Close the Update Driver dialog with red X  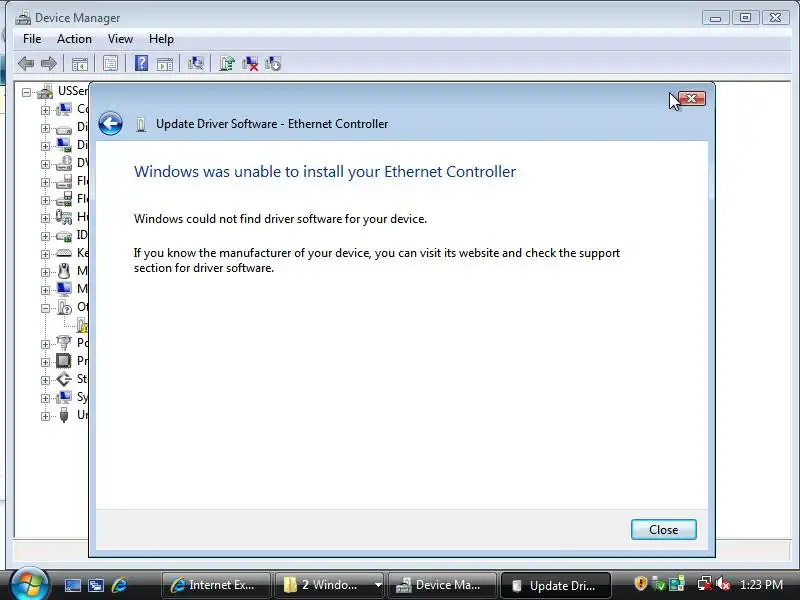click(692, 99)
